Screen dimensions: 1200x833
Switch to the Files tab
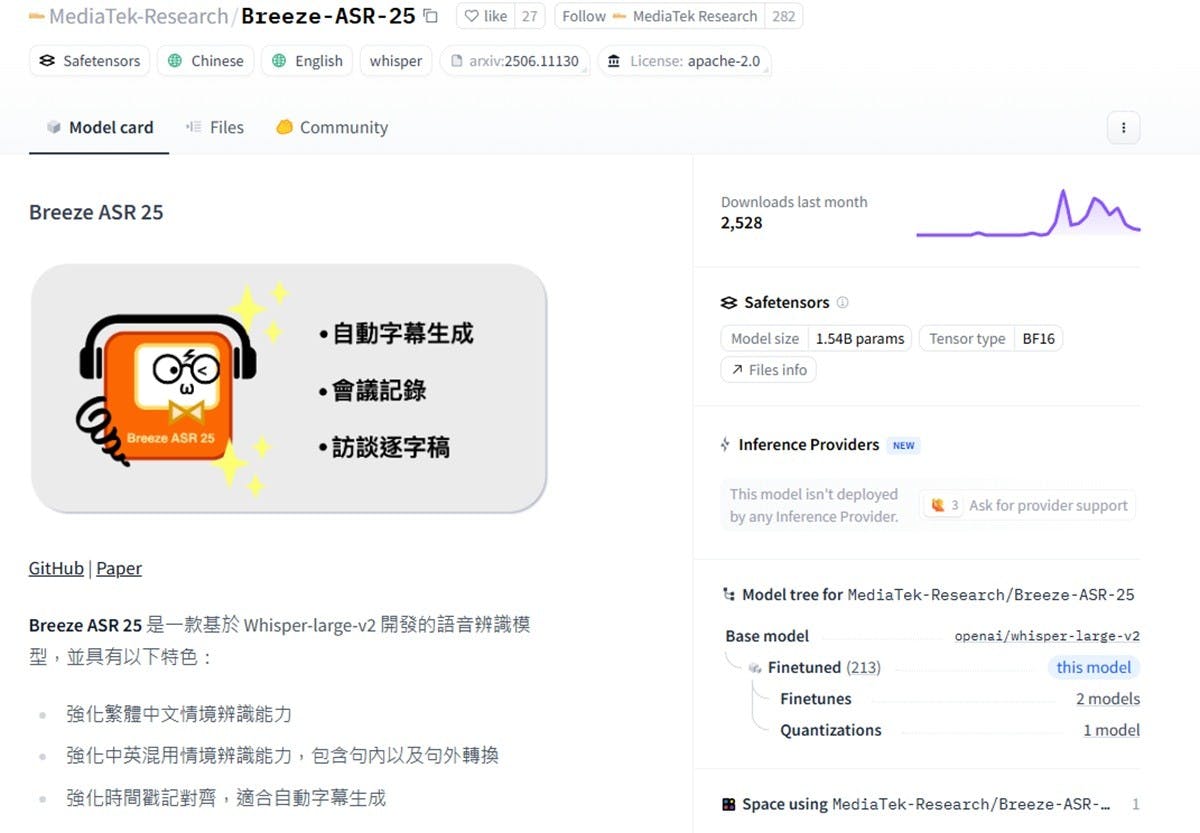215,127
